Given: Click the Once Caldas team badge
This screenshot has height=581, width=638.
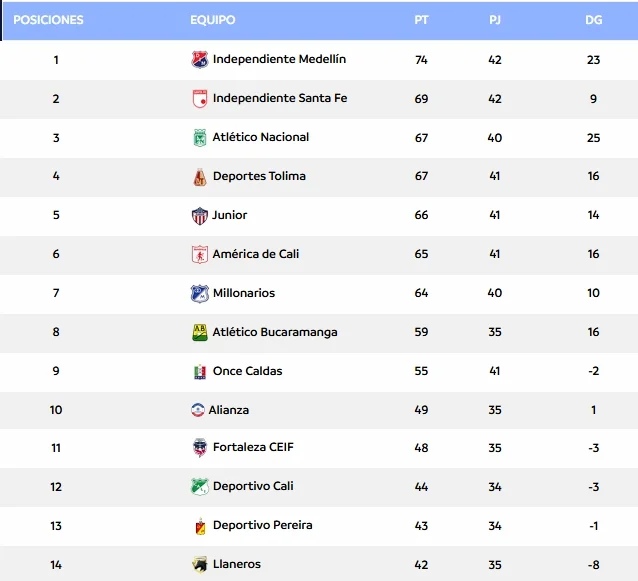Looking at the screenshot, I should (200, 372).
